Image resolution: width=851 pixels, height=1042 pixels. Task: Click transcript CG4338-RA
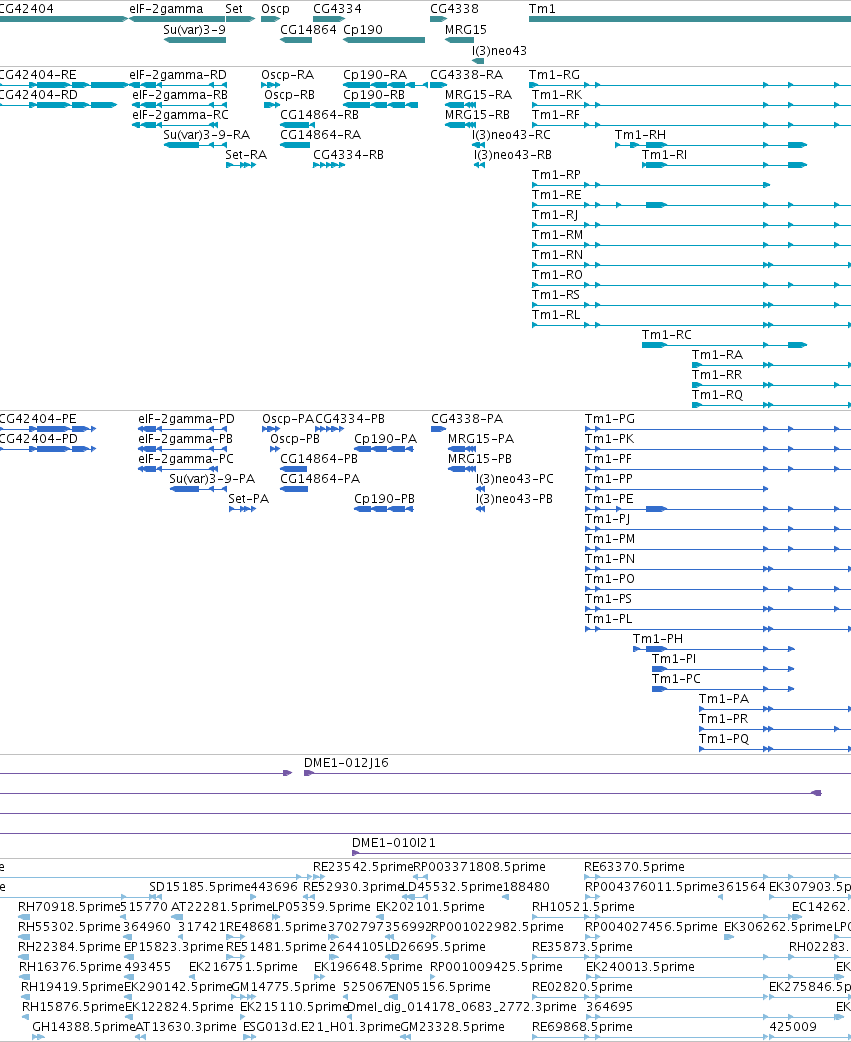click(x=466, y=75)
